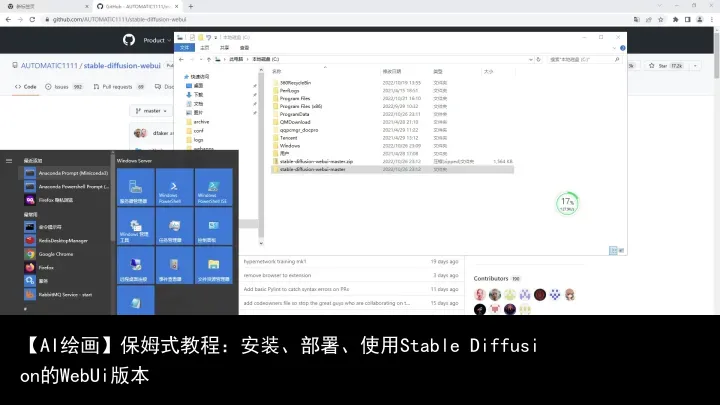Click the Chrome back arrow
Screen dimensions: 720x405
point(8,19)
